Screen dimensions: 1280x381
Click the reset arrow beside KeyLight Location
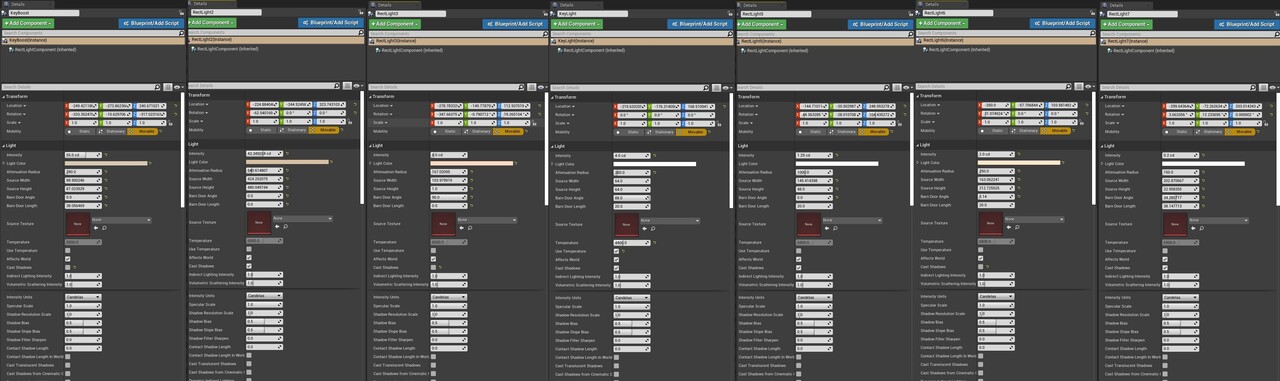pos(724,107)
